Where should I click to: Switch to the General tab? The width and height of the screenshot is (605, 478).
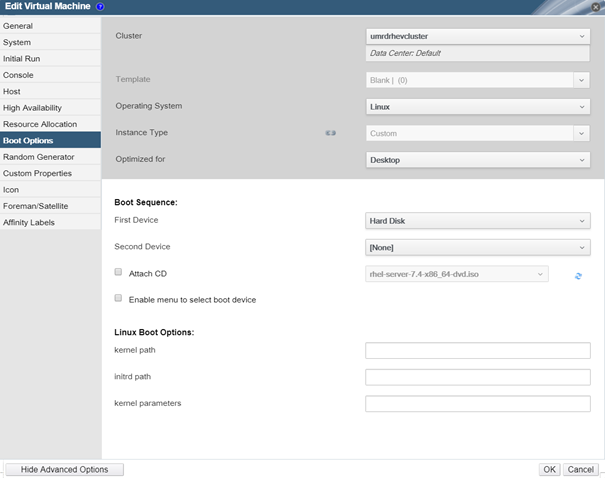51,26
